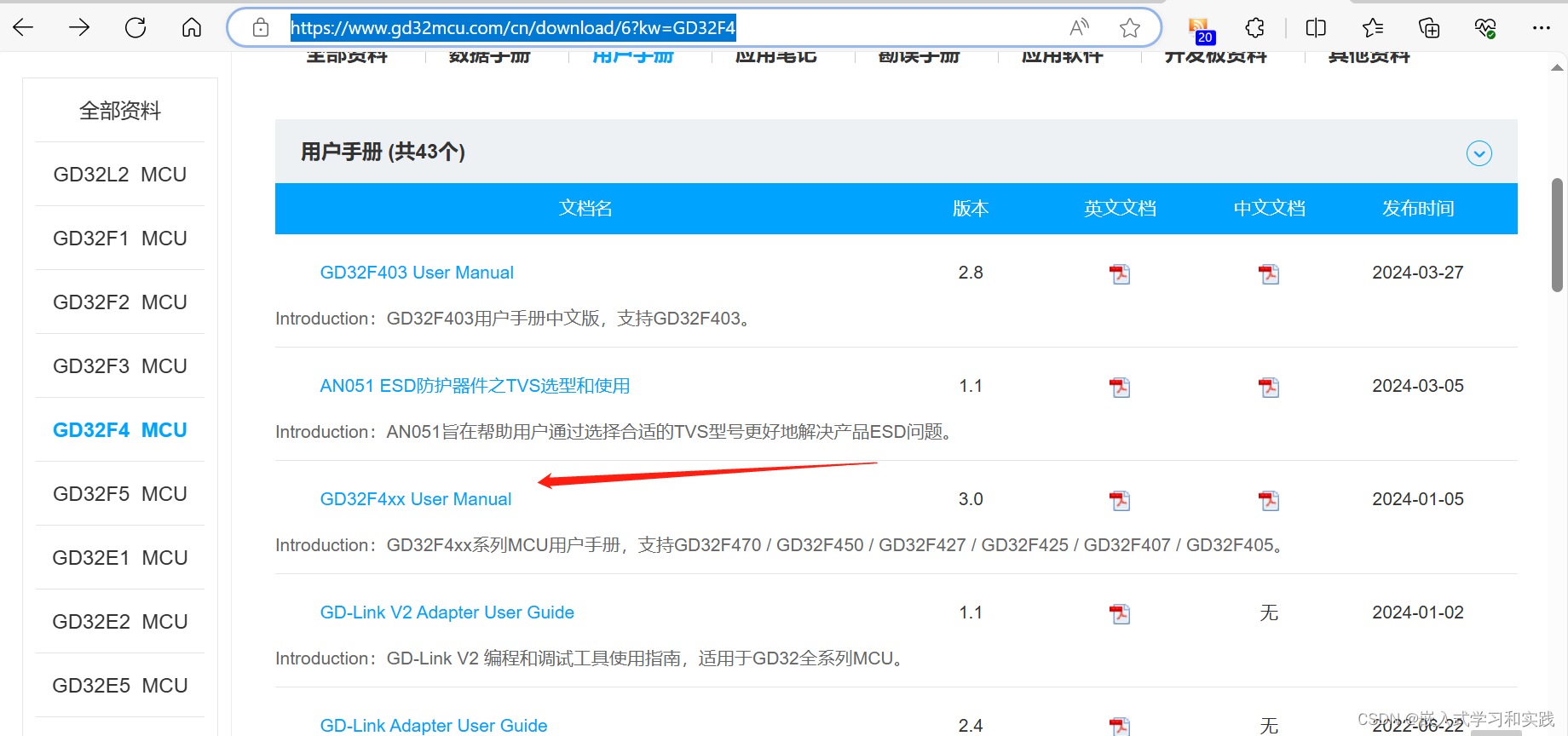The width and height of the screenshot is (1568, 736).
Task: Open GD32F403 User Manual link
Action: [x=417, y=273]
